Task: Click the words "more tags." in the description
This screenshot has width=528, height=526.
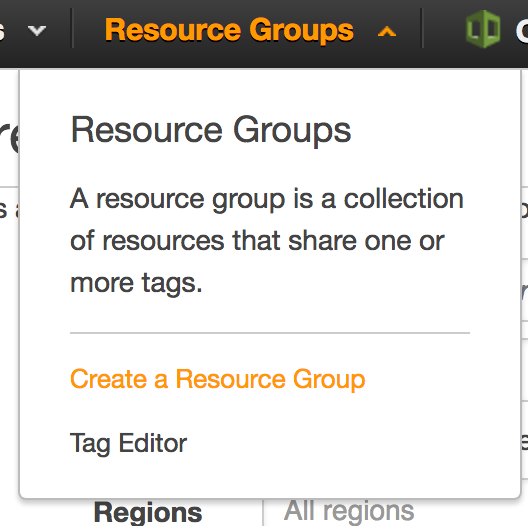Action: click(x=136, y=283)
